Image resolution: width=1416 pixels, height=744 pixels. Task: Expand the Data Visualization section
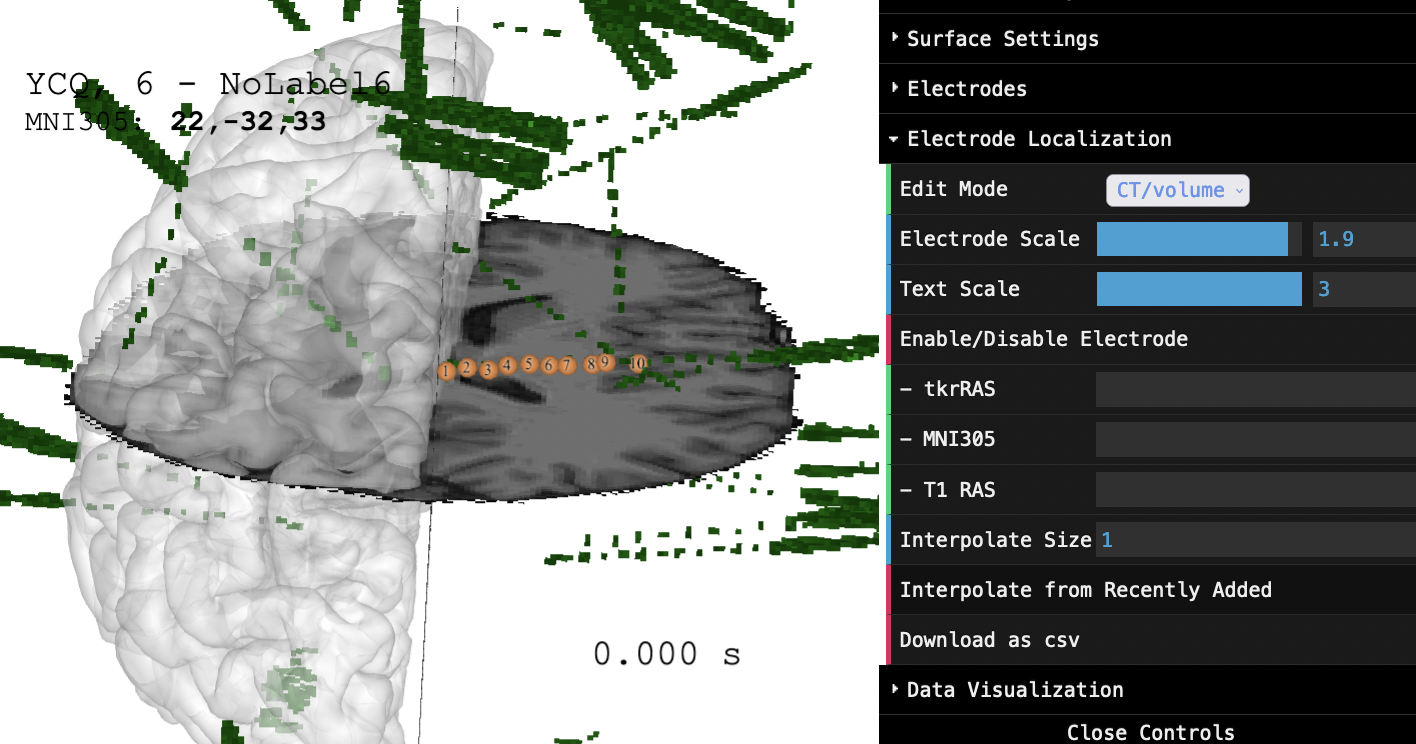coord(1014,690)
